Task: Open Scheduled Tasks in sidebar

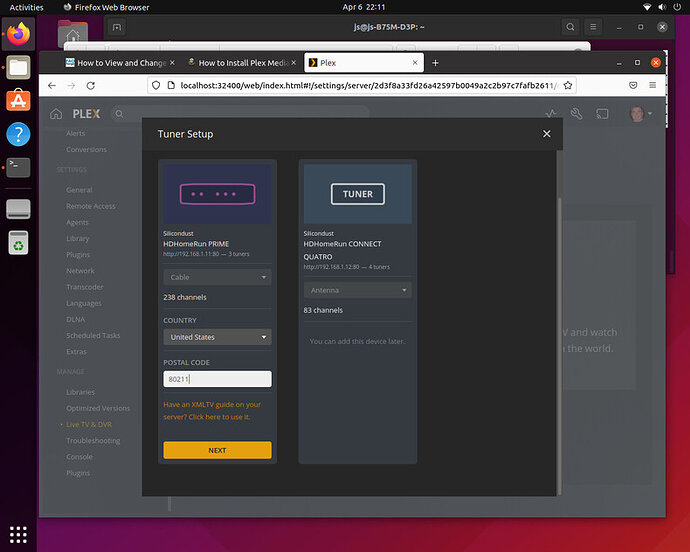Action: (x=93, y=335)
